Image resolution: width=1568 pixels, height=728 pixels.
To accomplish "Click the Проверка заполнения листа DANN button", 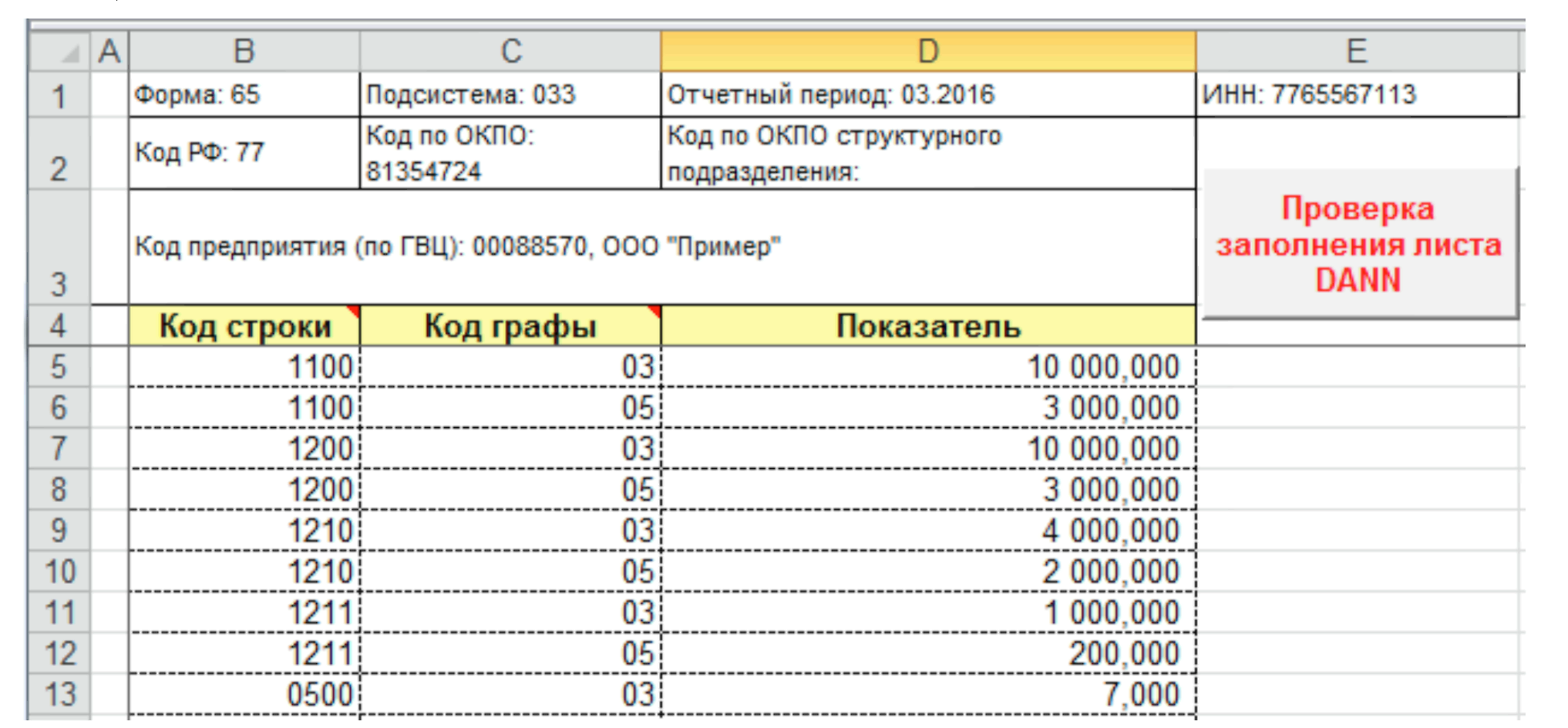I will [1359, 243].
